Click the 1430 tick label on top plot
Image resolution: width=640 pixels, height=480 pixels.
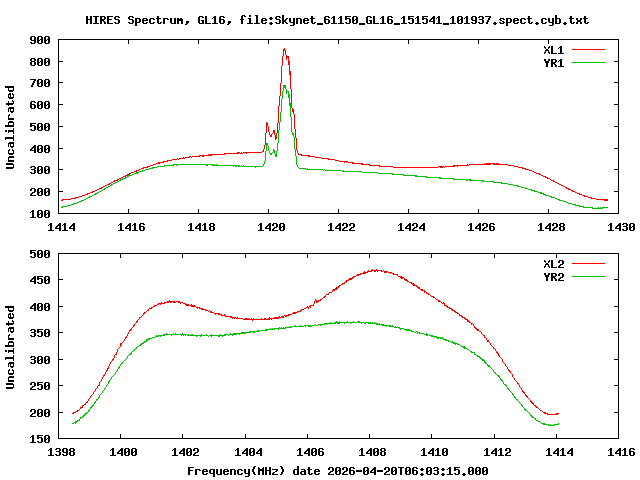pos(621,227)
